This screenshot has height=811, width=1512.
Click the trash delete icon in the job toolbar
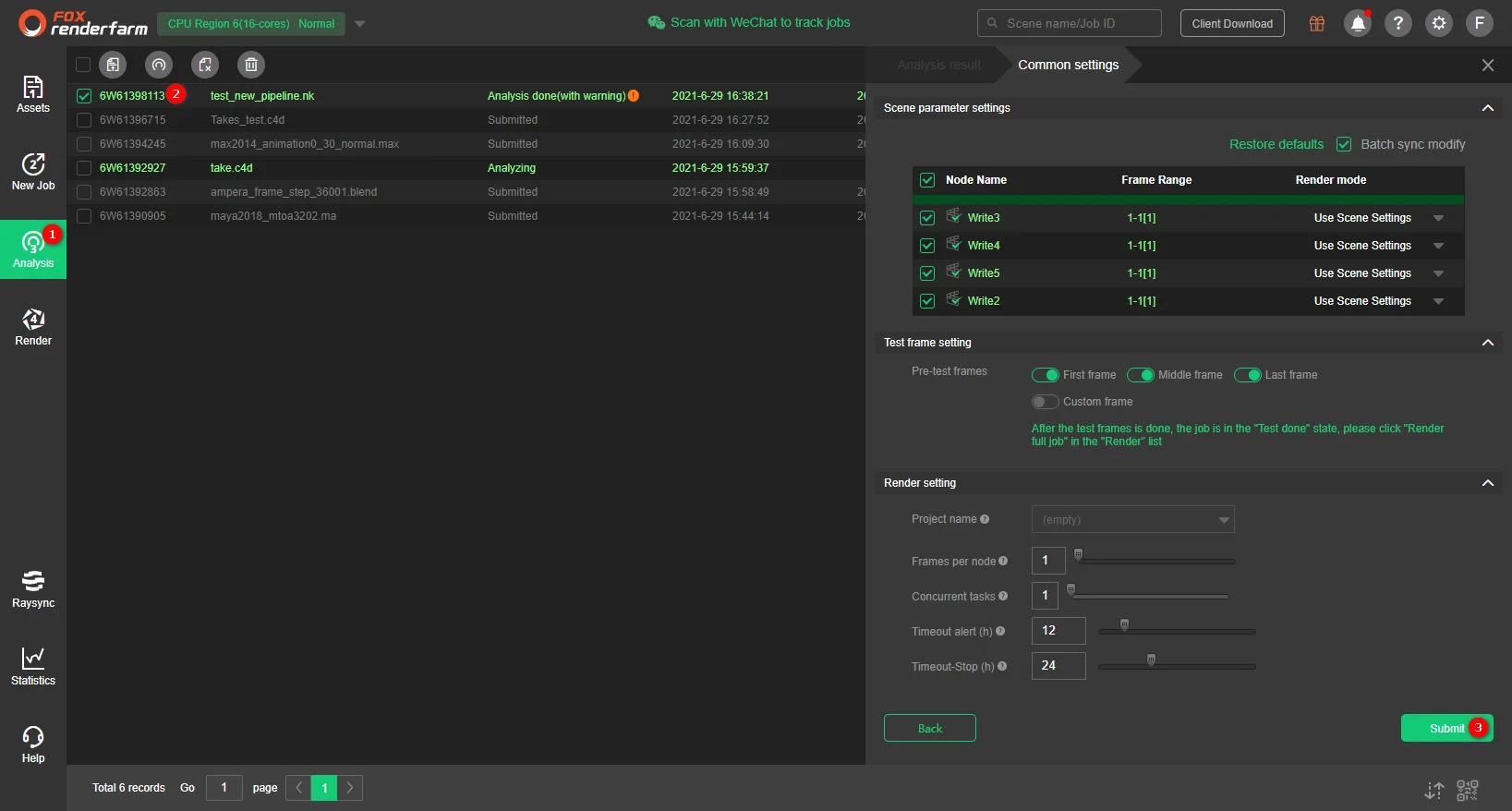pos(251,65)
